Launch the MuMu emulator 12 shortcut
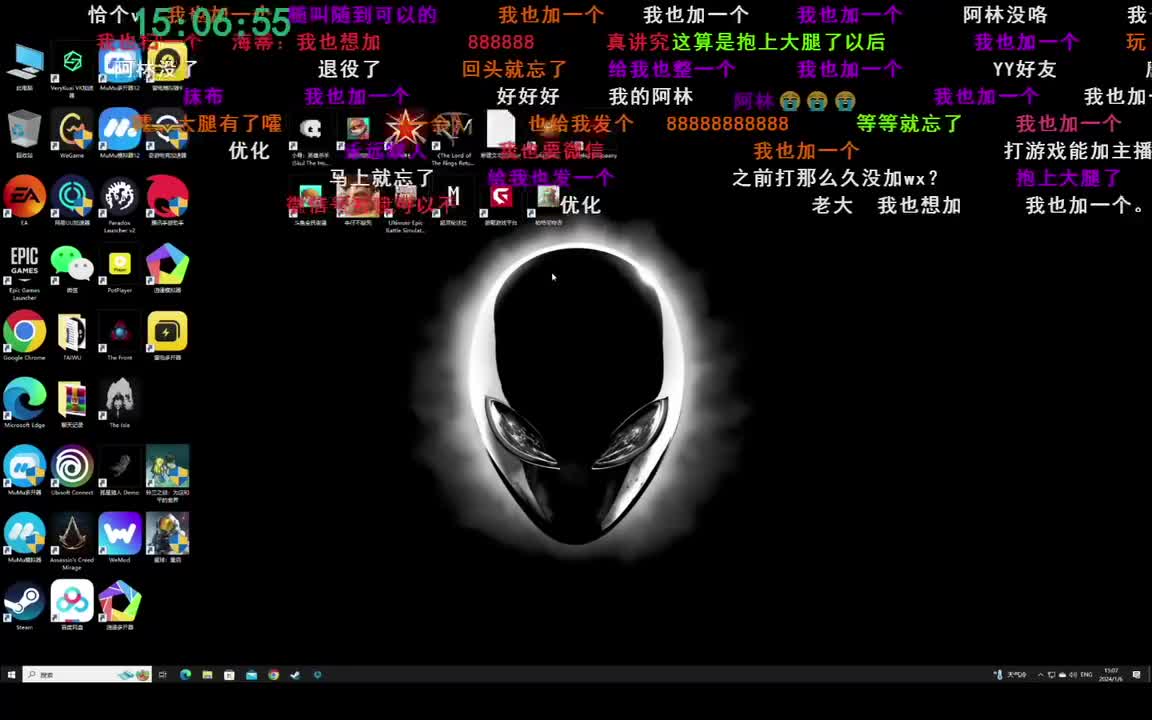1152x720 pixels. pos(120,133)
